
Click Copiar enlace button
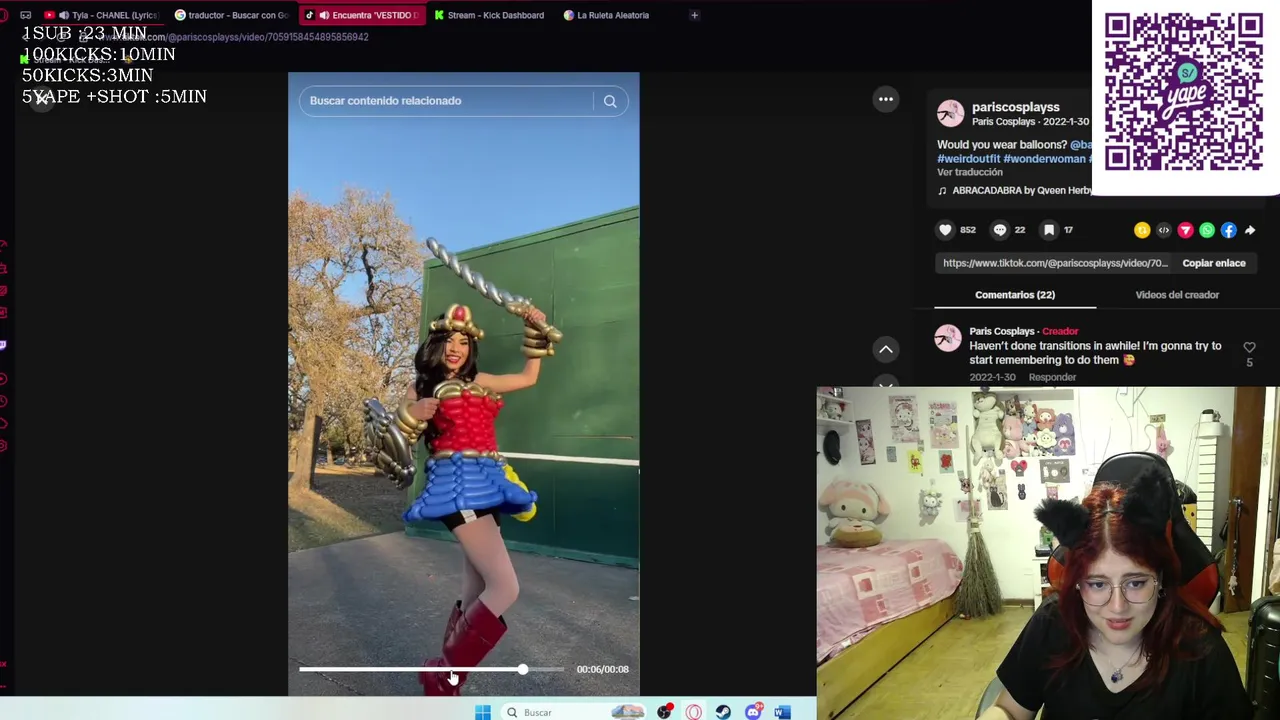[x=1214, y=263]
